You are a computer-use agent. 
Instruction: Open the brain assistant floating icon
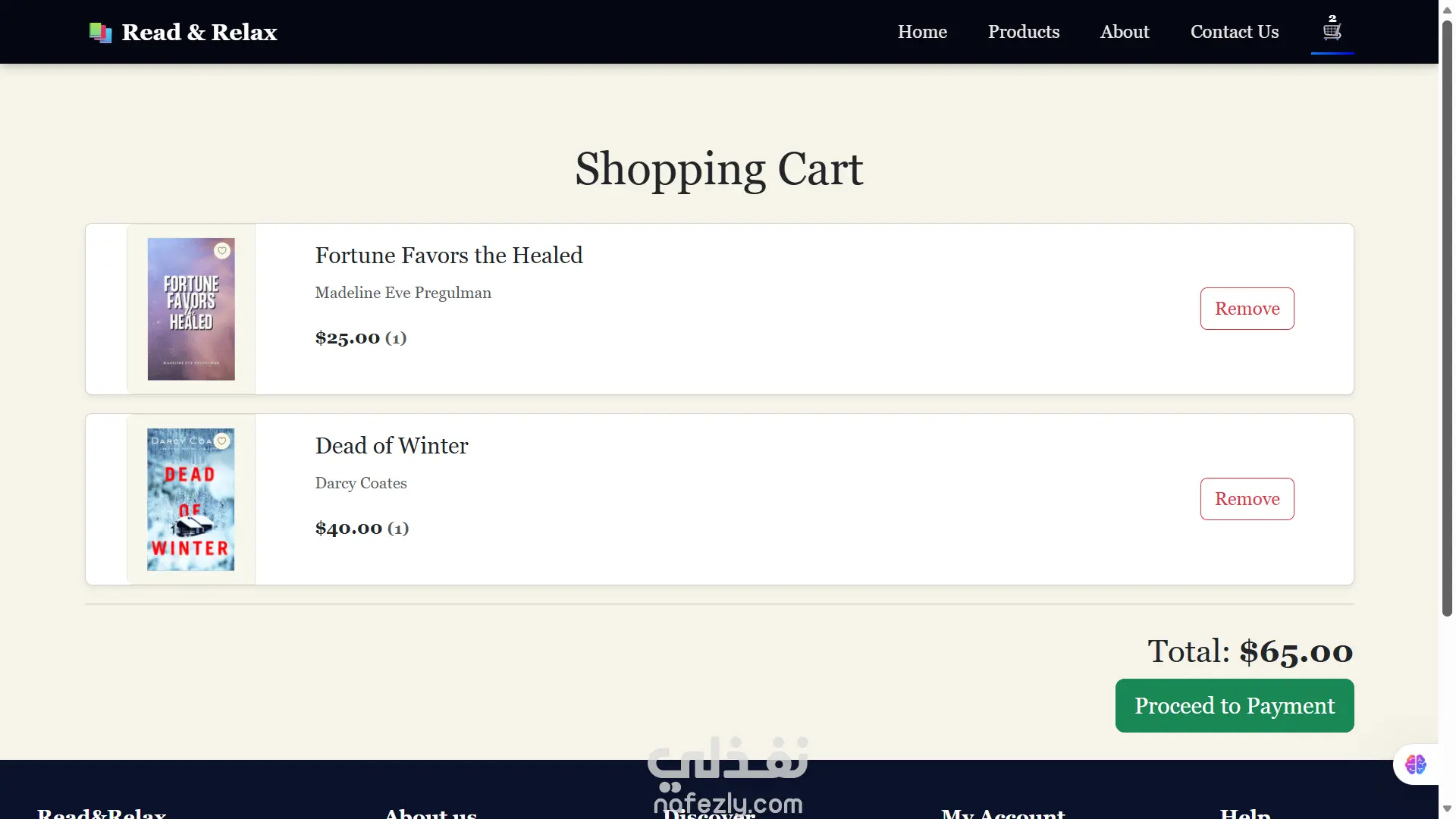coord(1415,764)
